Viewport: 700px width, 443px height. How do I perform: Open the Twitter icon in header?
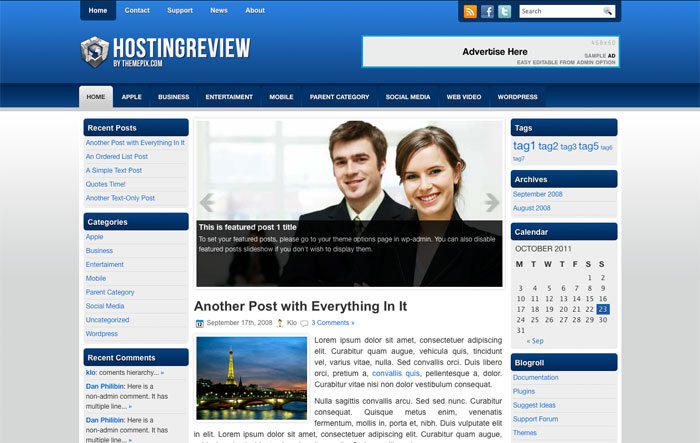[504, 11]
